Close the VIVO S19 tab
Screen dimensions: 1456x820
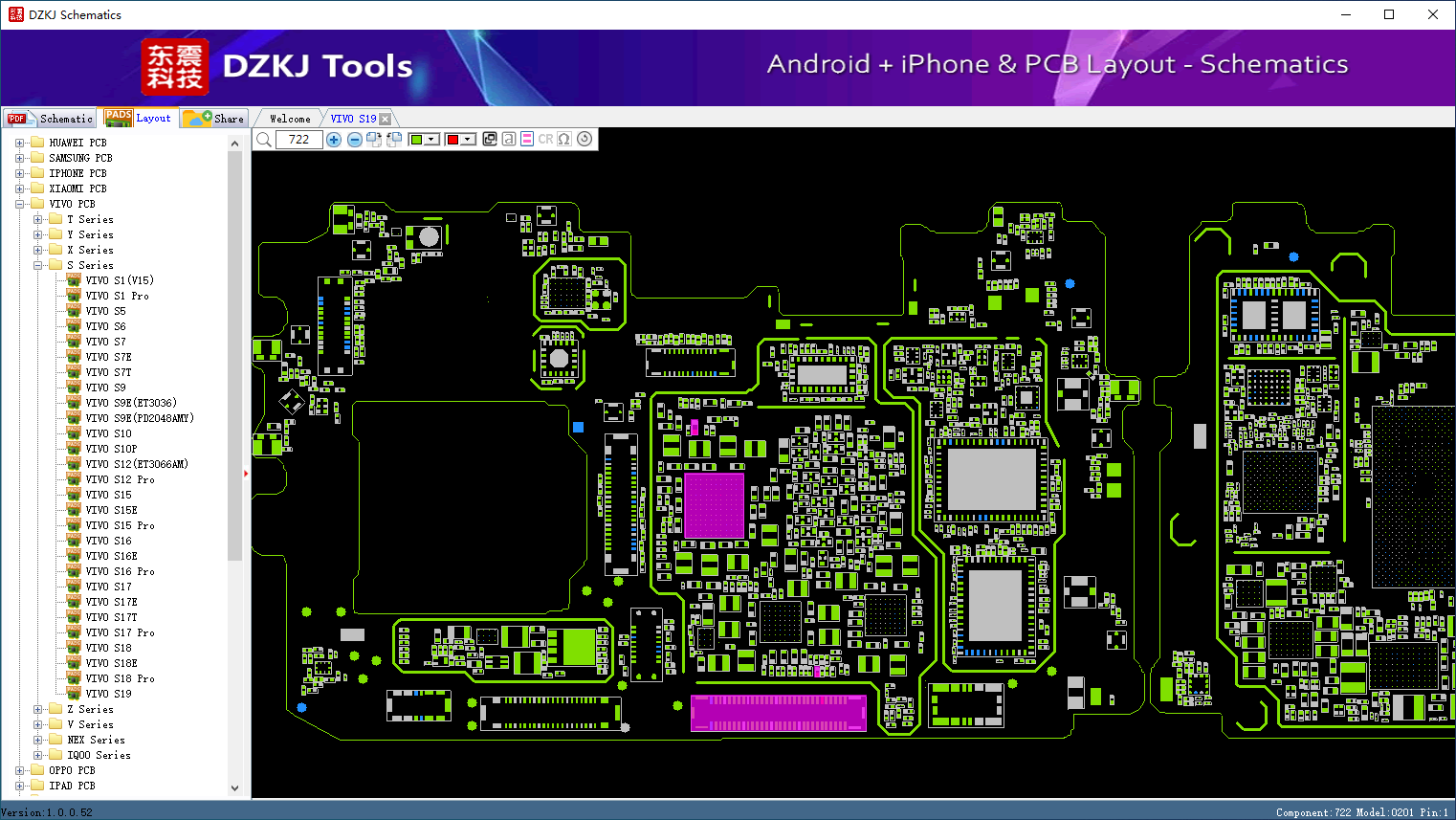(385, 119)
